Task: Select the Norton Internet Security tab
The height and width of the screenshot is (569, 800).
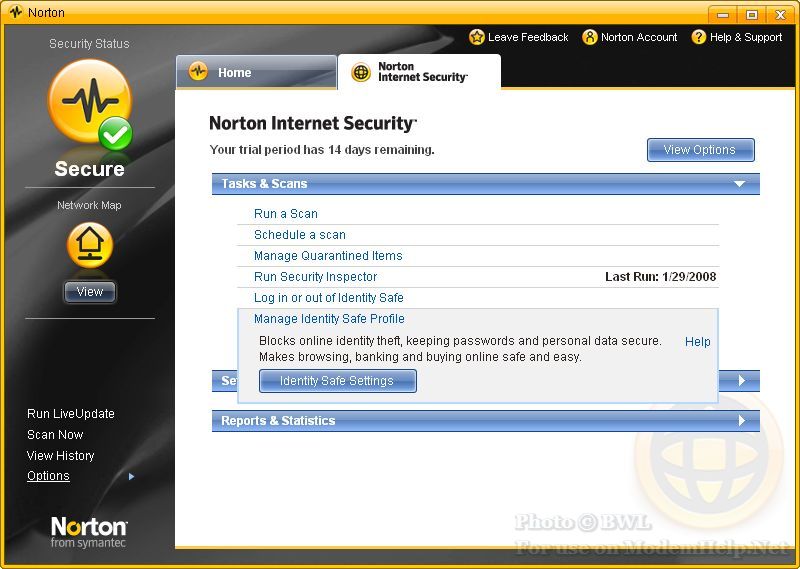Action: 419,72
